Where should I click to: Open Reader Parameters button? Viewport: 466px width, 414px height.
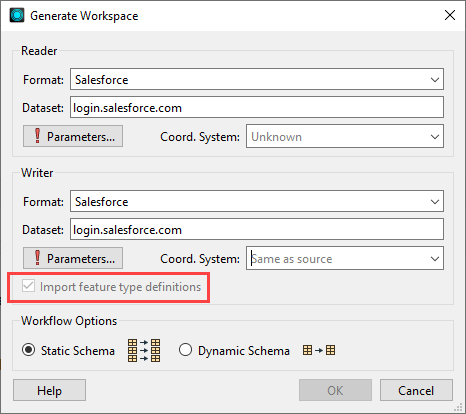[x=73, y=136]
